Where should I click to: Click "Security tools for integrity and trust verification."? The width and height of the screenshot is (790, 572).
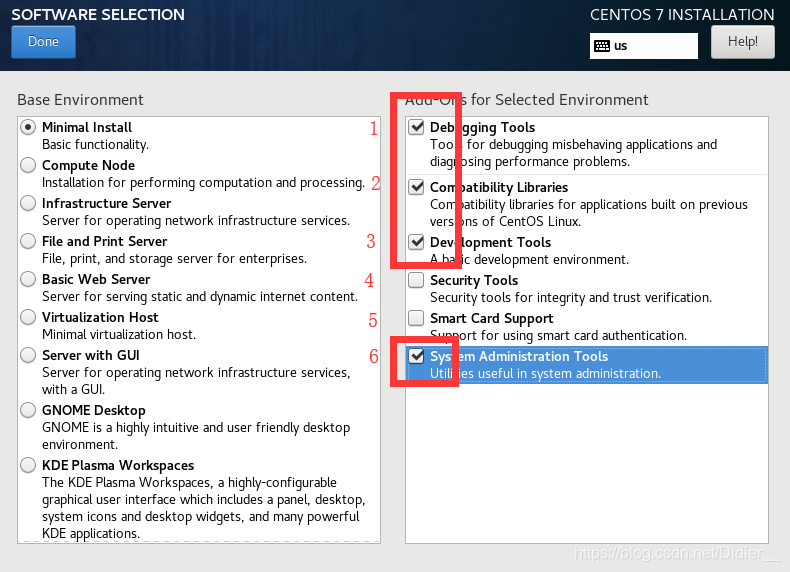[x=571, y=298]
